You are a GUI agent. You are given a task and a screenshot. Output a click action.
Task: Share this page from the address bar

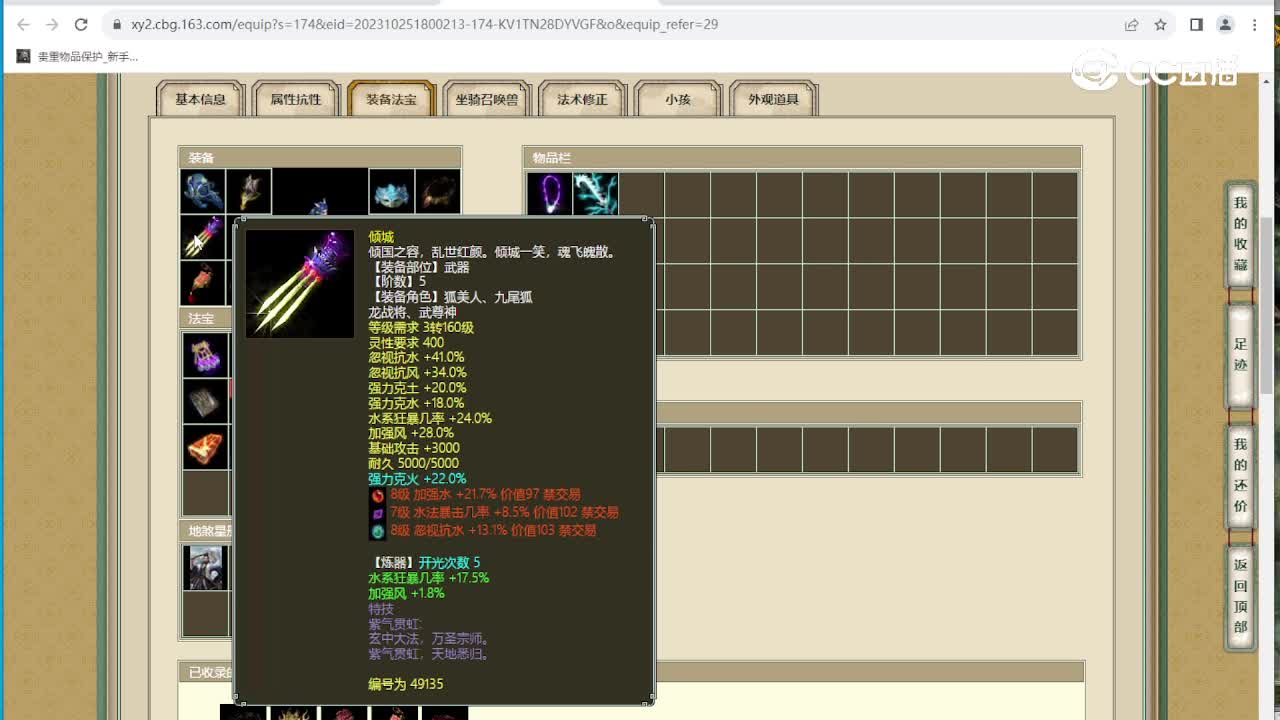point(1131,24)
